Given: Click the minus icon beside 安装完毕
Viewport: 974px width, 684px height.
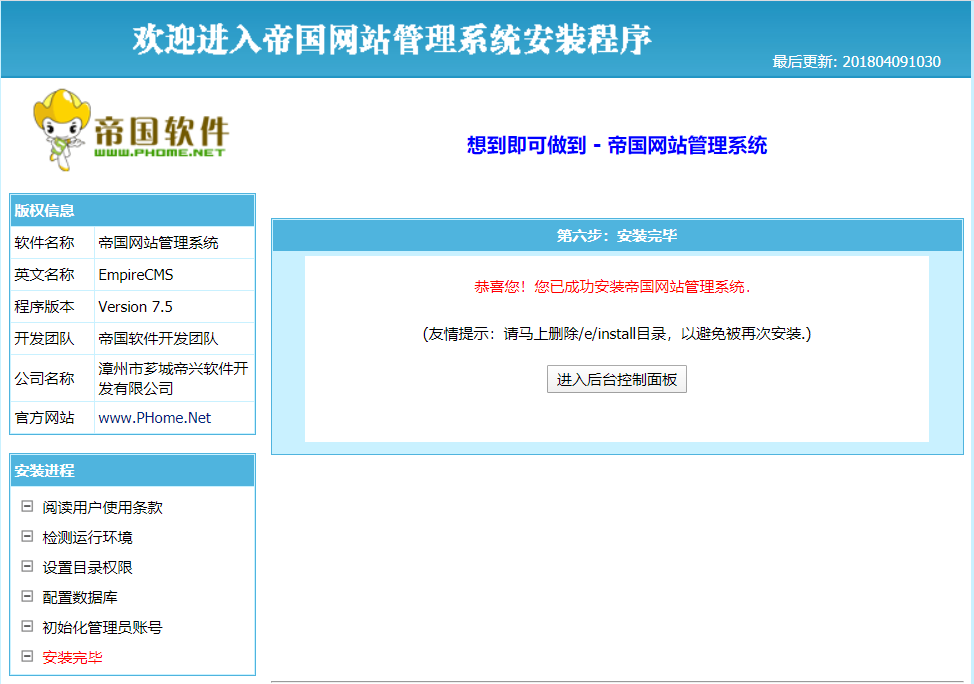Looking at the screenshot, I should point(27,656).
